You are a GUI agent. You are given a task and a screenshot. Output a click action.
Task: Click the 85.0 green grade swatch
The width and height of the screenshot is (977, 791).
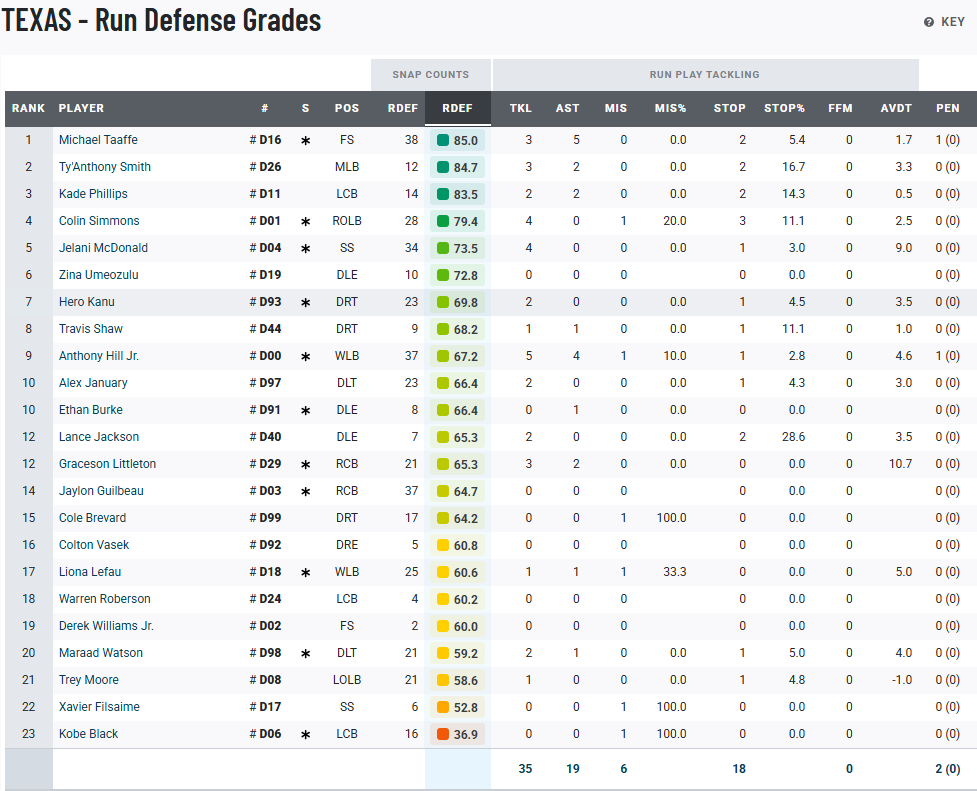click(443, 141)
